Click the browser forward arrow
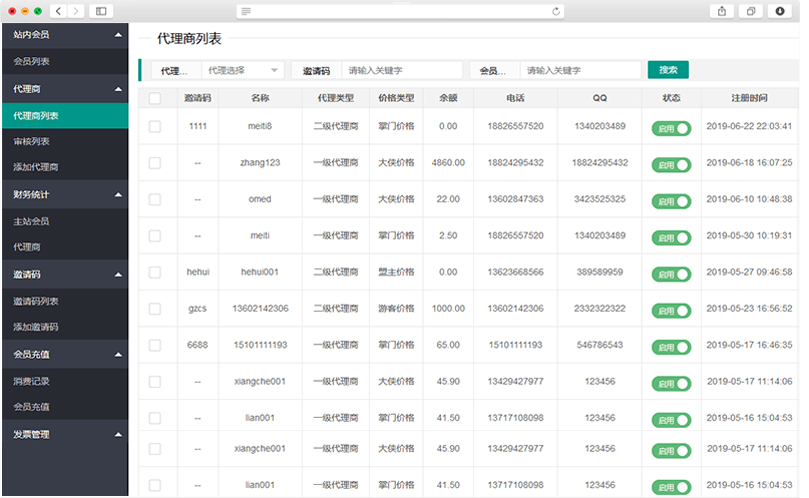This screenshot has width=809, height=498. click(77, 11)
